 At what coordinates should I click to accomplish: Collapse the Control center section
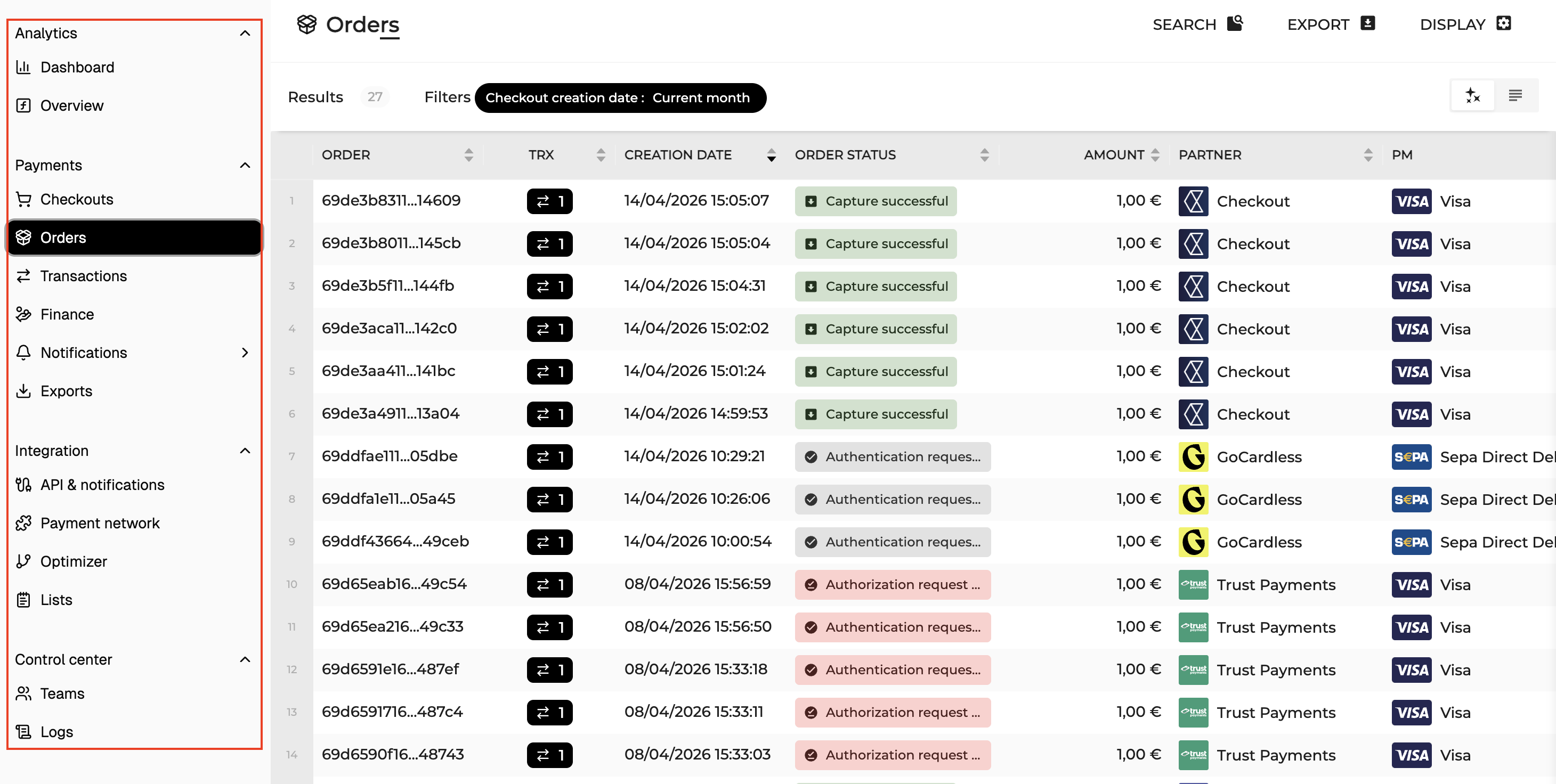click(x=245, y=659)
